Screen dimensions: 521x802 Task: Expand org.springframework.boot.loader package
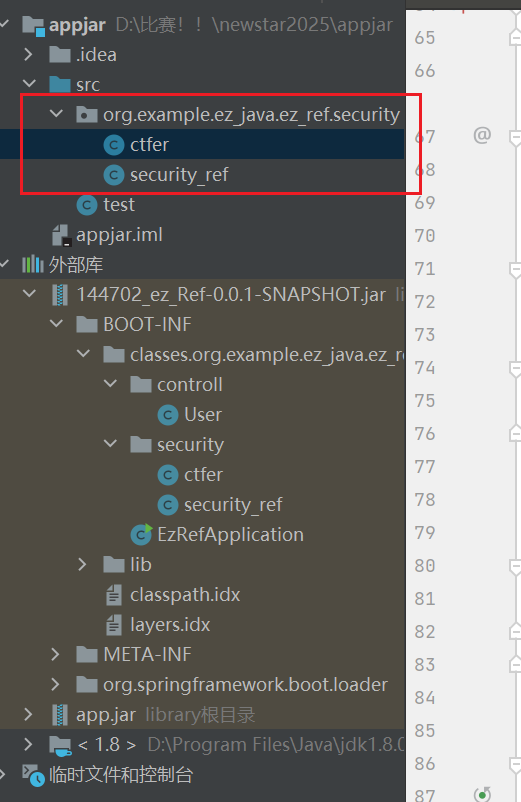point(56,684)
